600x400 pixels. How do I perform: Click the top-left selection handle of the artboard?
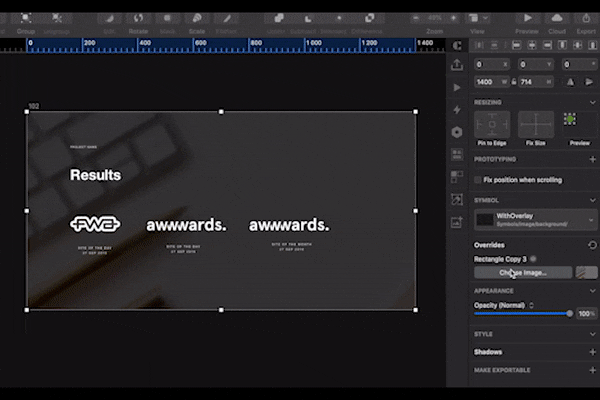27,112
